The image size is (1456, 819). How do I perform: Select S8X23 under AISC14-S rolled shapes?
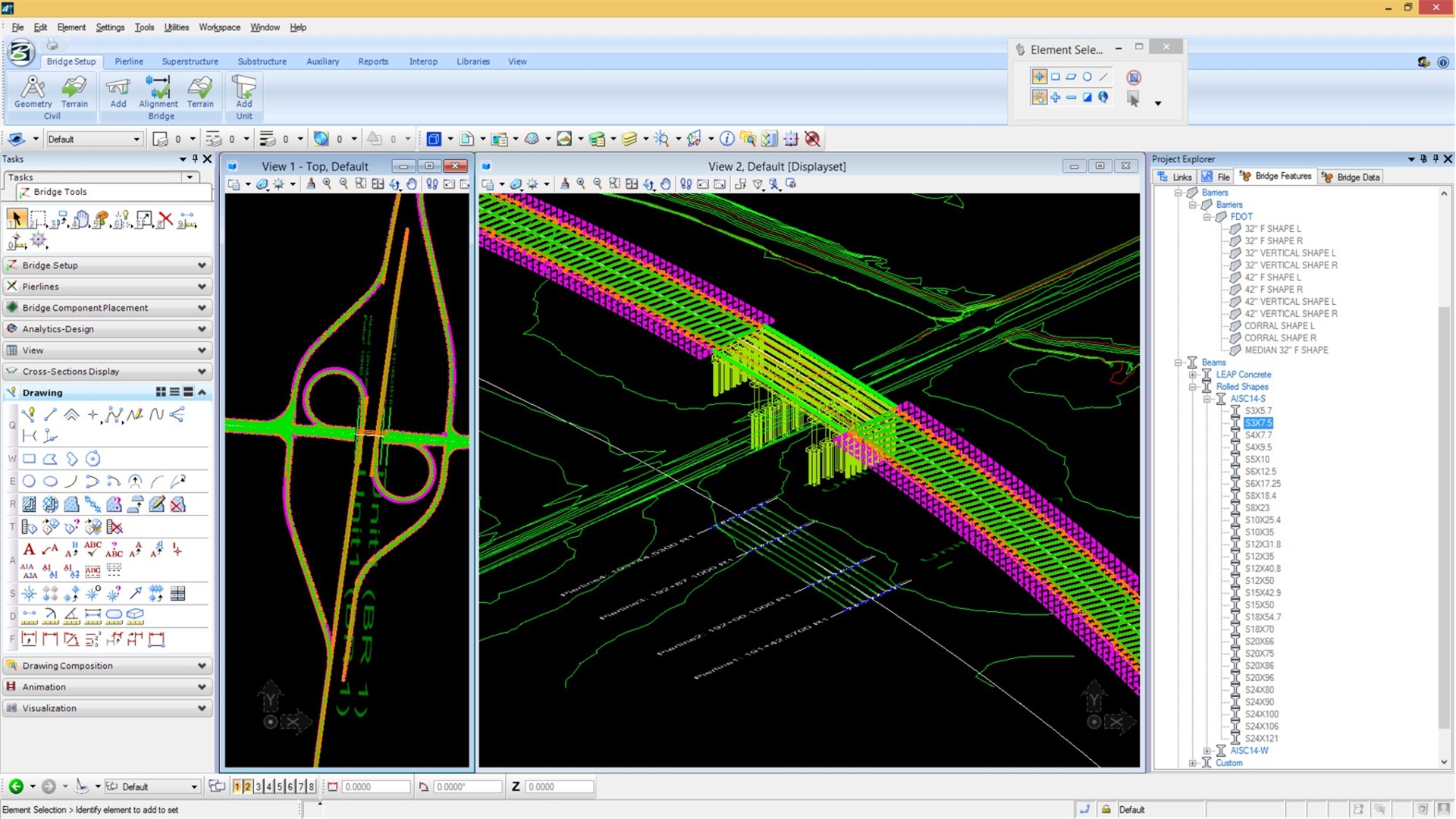tap(1259, 507)
